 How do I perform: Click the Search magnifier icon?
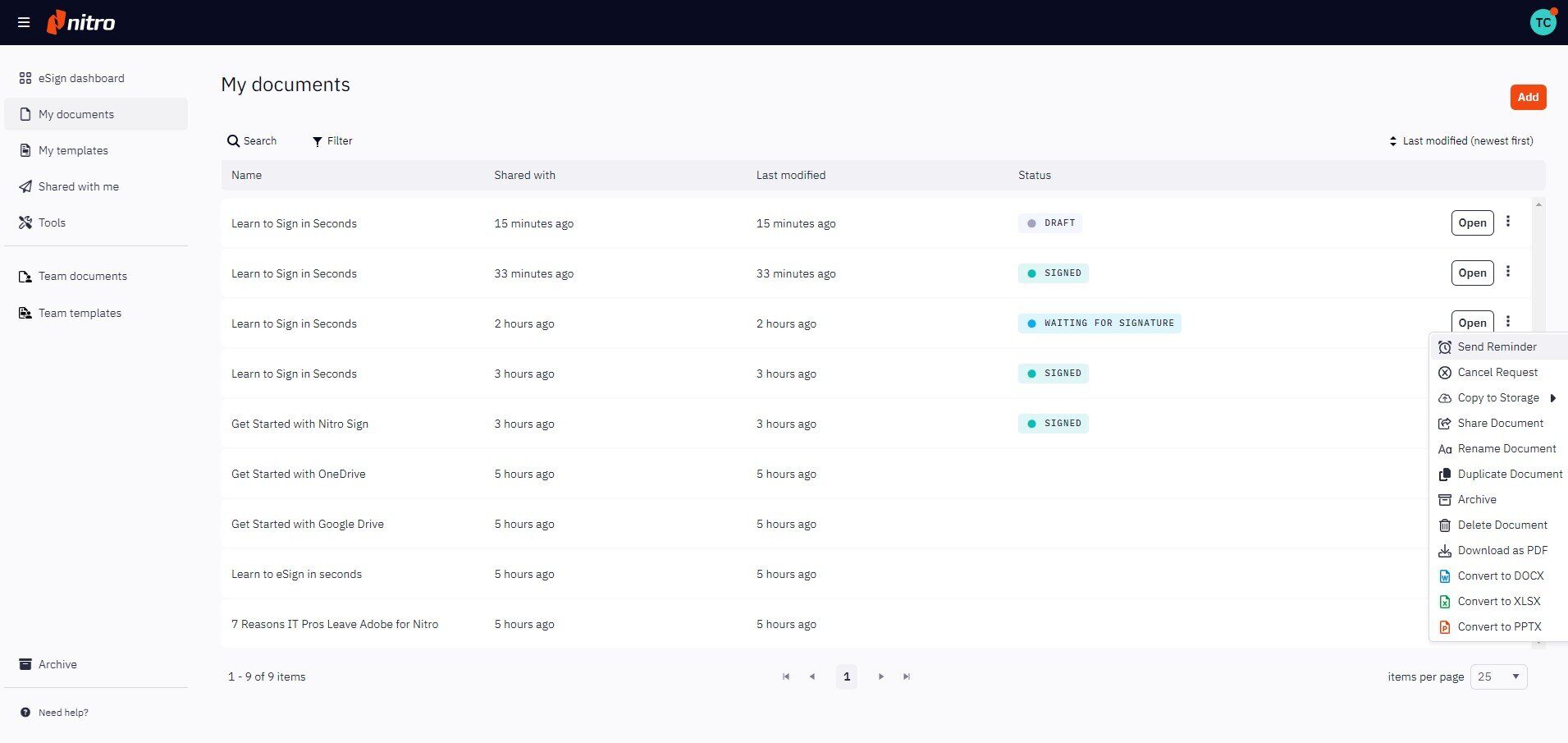point(234,141)
